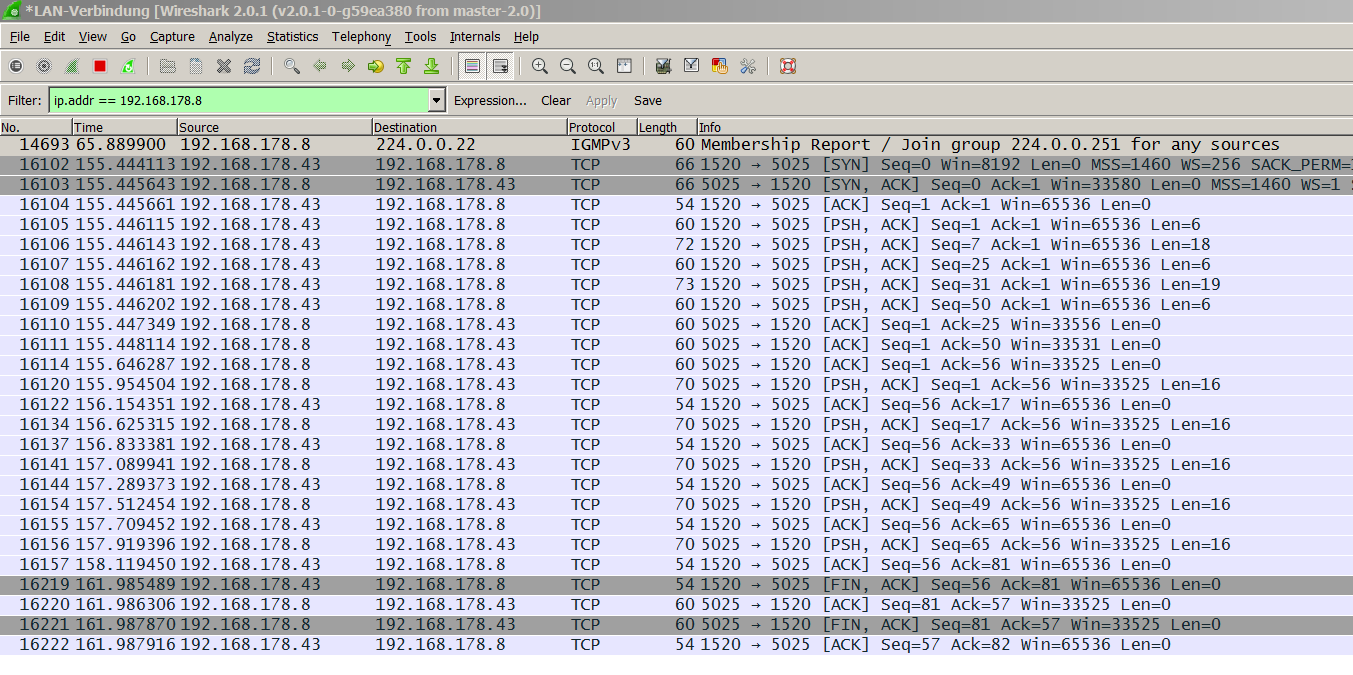Jump to last packet arrow icon

coord(431,66)
